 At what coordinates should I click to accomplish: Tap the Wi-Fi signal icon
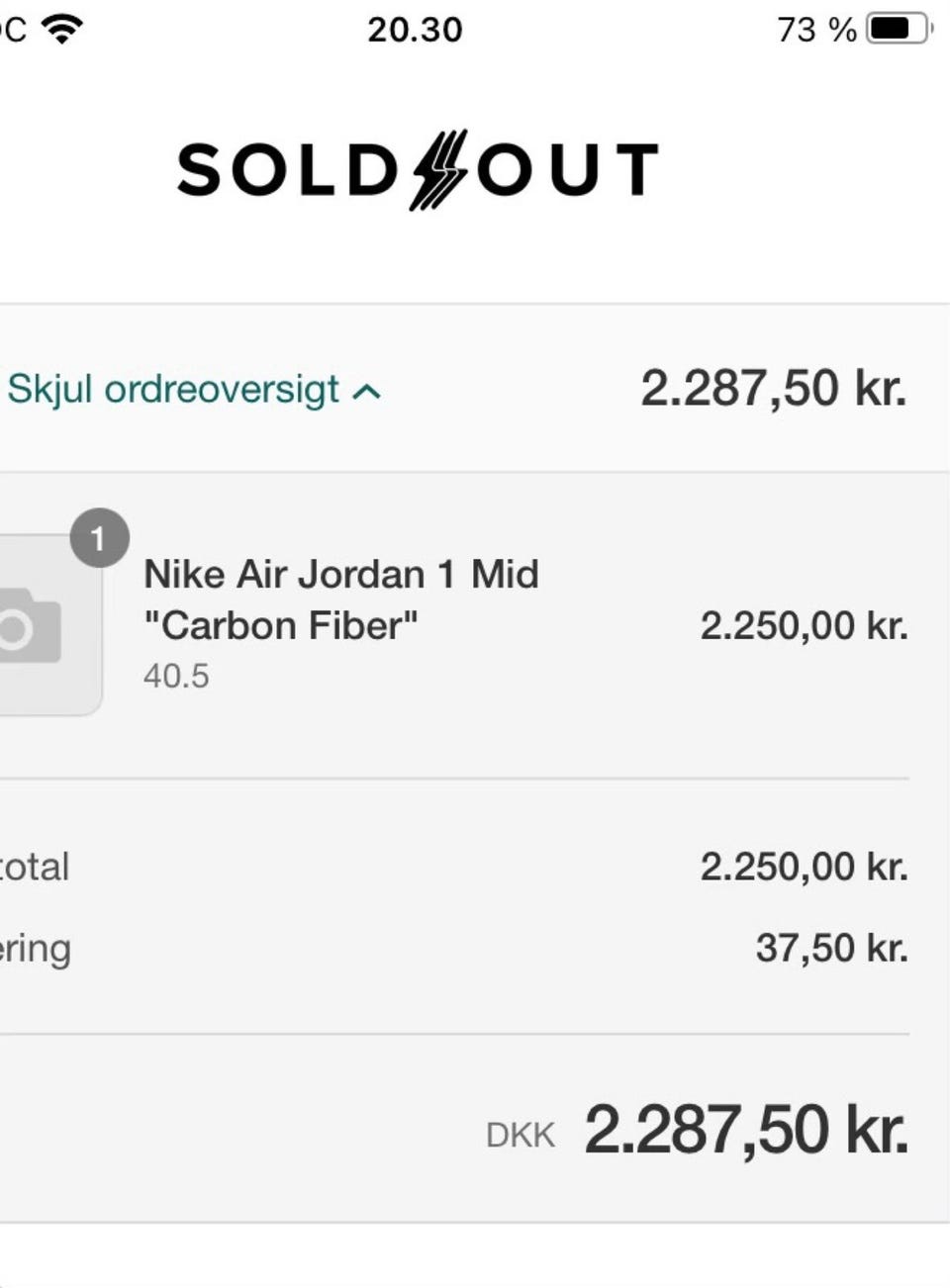coord(64,29)
